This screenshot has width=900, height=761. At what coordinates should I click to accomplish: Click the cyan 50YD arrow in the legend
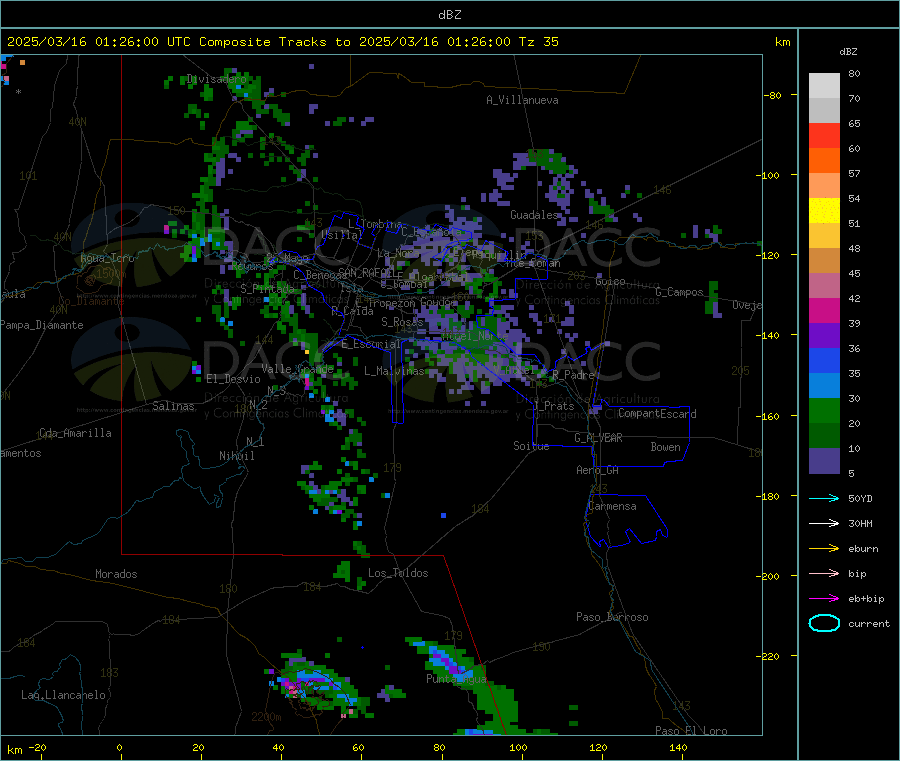(x=824, y=498)
